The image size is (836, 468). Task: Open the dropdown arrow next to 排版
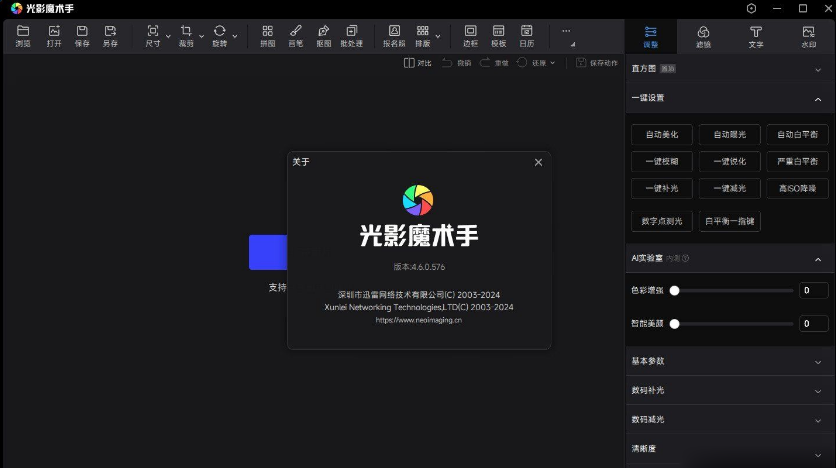438,36
